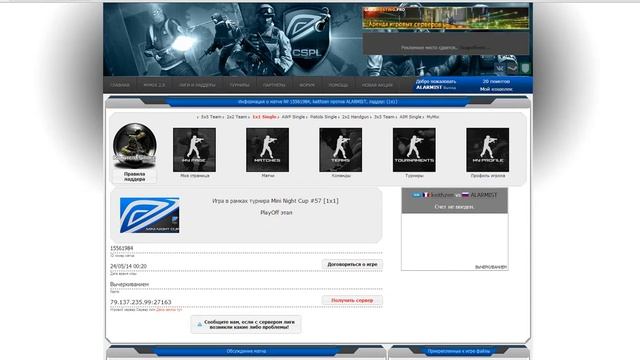Click the Mini Night Cup tournament logo
The image size is (640, 360).
point(149,216)
